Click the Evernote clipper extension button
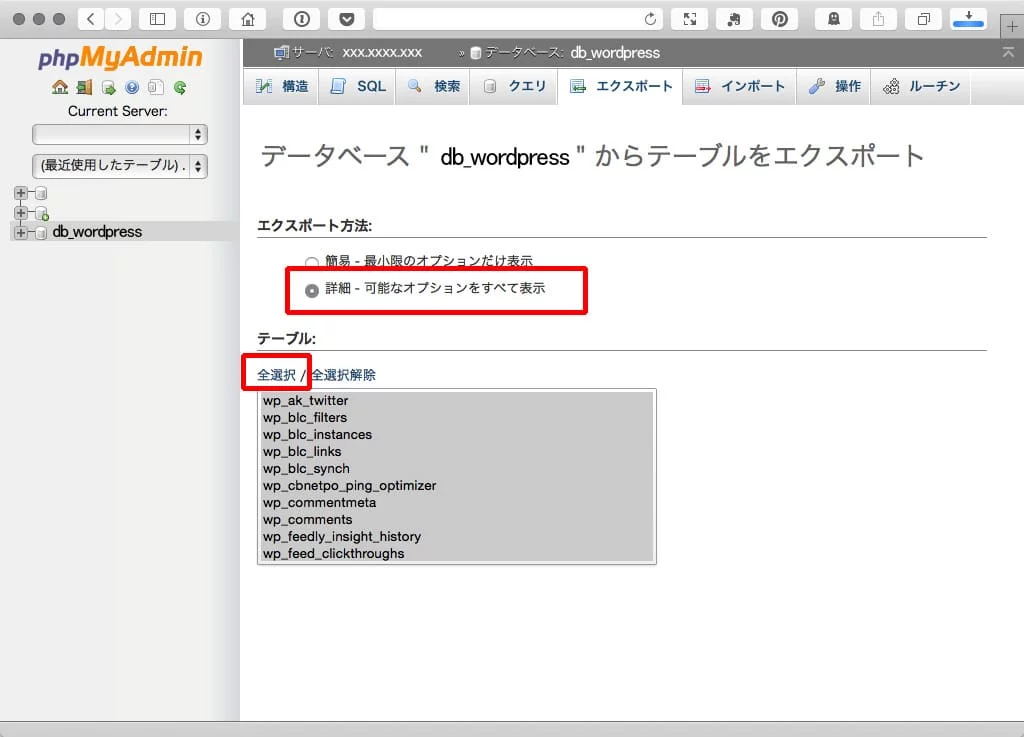The image size is (1024, 737). click(x=734, y=19)
